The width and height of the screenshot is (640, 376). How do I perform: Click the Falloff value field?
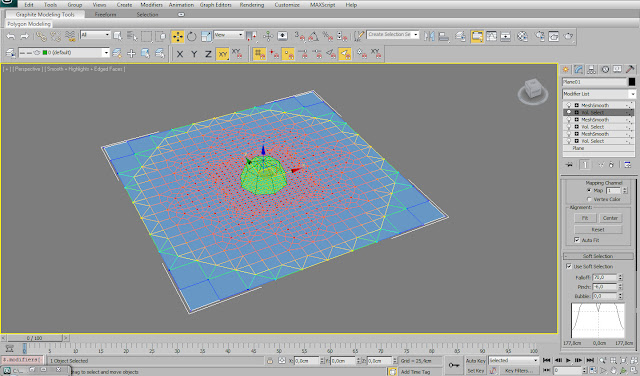click(605, 278)
